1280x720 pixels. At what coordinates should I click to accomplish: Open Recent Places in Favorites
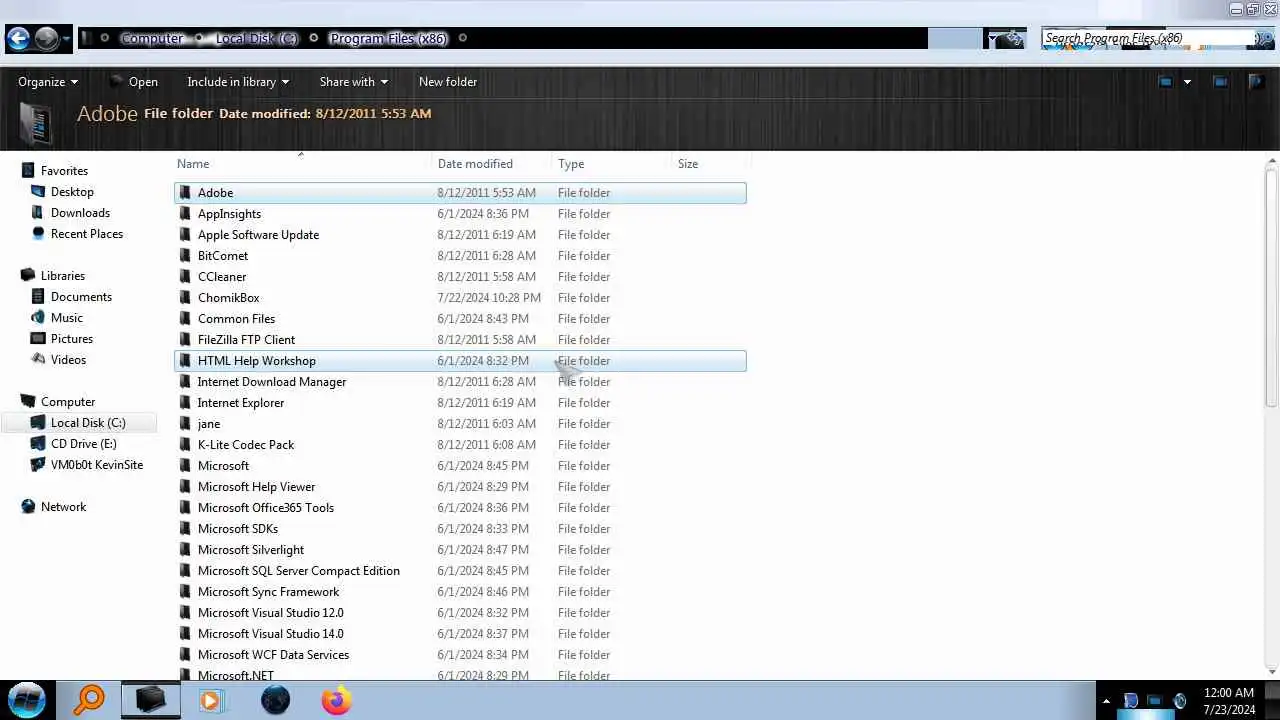click(87, 234)
